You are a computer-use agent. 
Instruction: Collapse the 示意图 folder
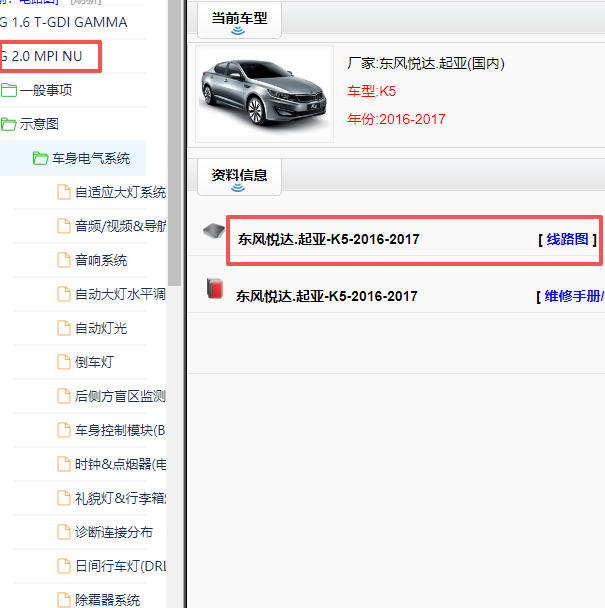[39, 124]
